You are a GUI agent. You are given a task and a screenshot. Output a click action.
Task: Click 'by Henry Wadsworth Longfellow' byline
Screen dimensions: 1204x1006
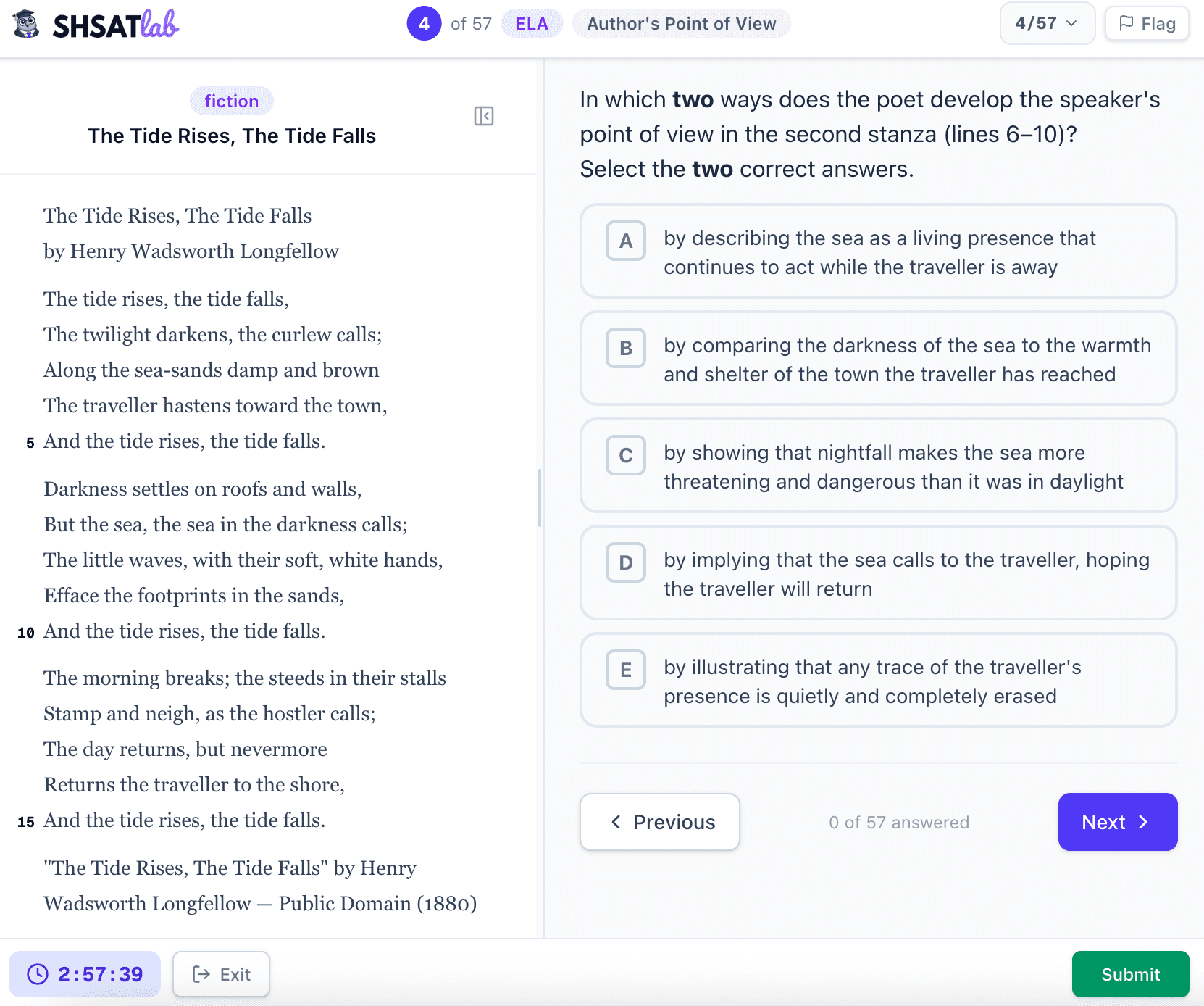click(191, 251)
